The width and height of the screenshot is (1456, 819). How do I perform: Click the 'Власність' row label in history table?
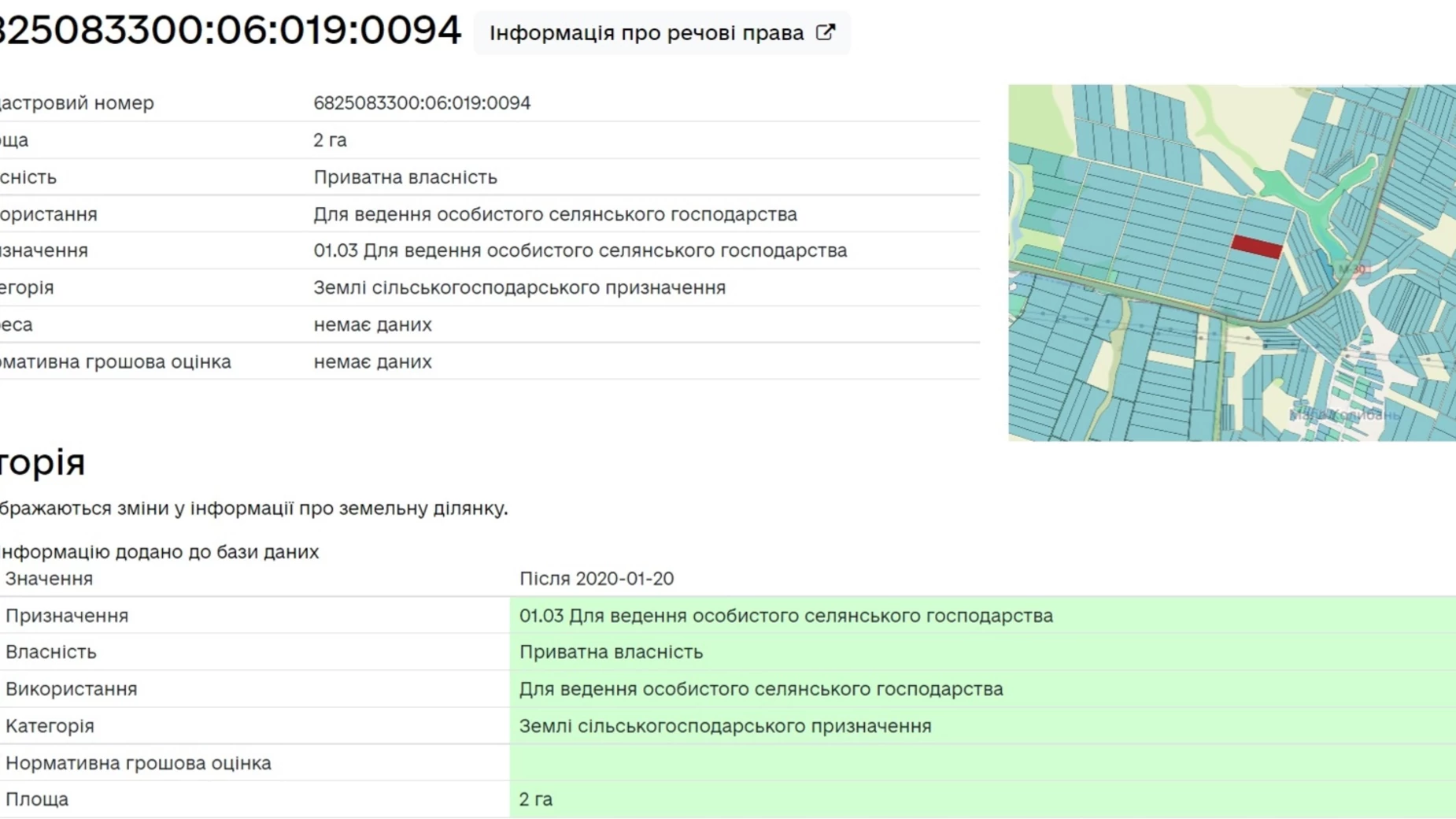pos(51,652)
